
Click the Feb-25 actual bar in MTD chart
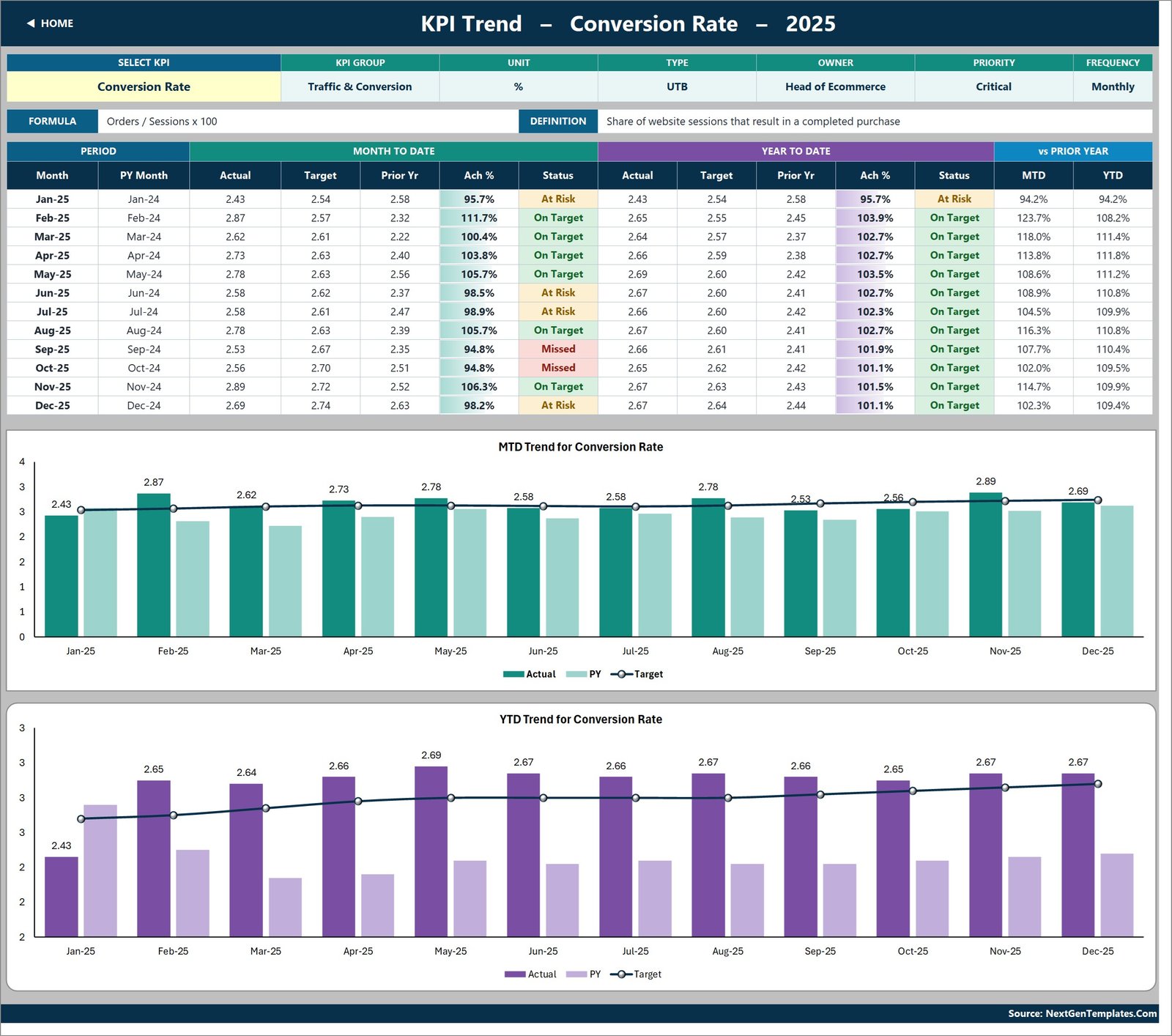[x=154, y=565]
